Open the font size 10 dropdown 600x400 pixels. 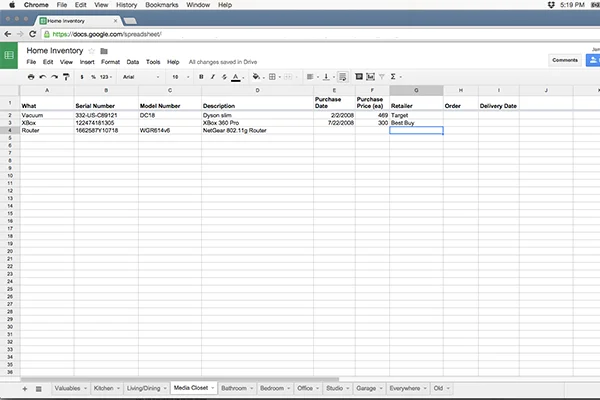(x=180, y=77)
